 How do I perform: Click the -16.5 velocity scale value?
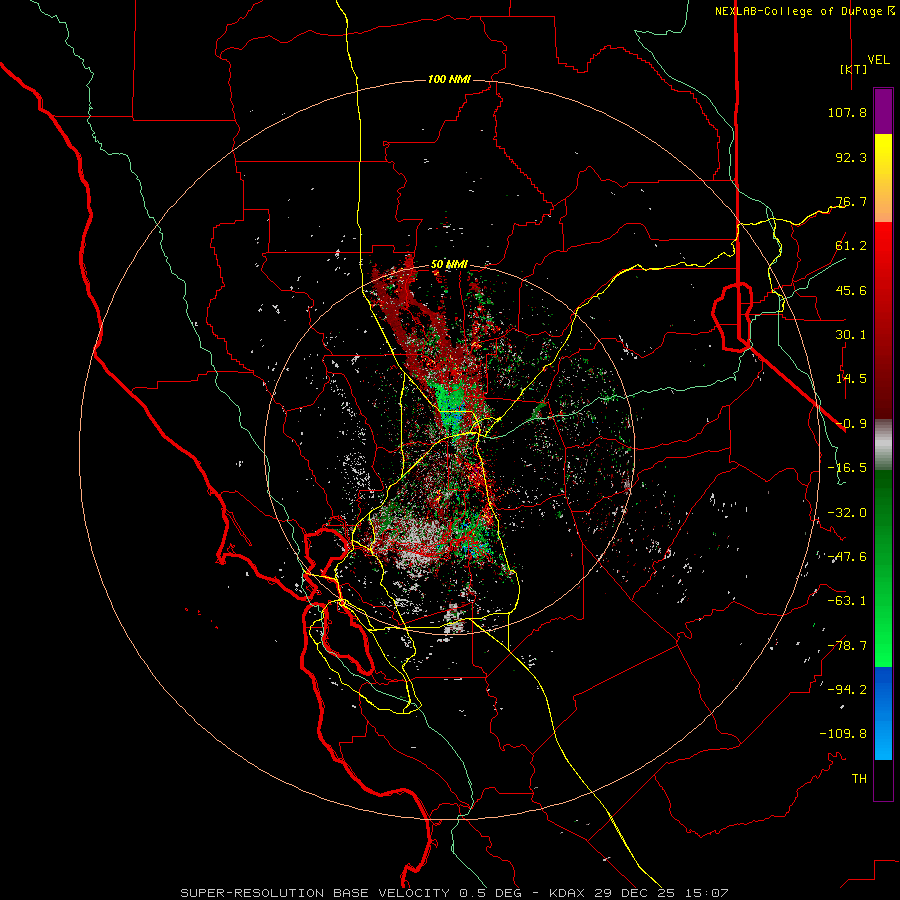[847, 468]
